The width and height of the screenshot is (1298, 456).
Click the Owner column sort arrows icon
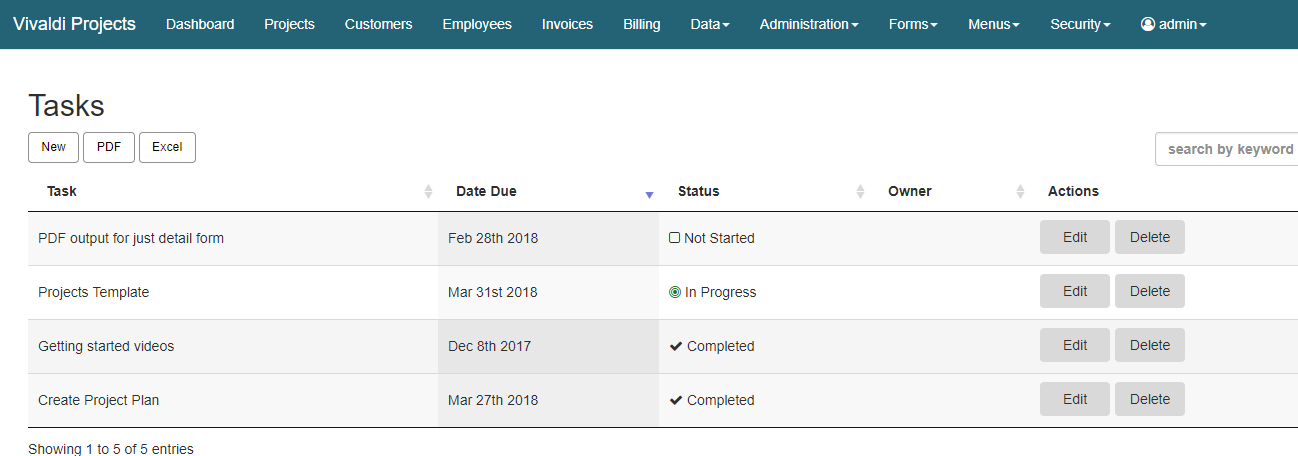click(1020, 191)
